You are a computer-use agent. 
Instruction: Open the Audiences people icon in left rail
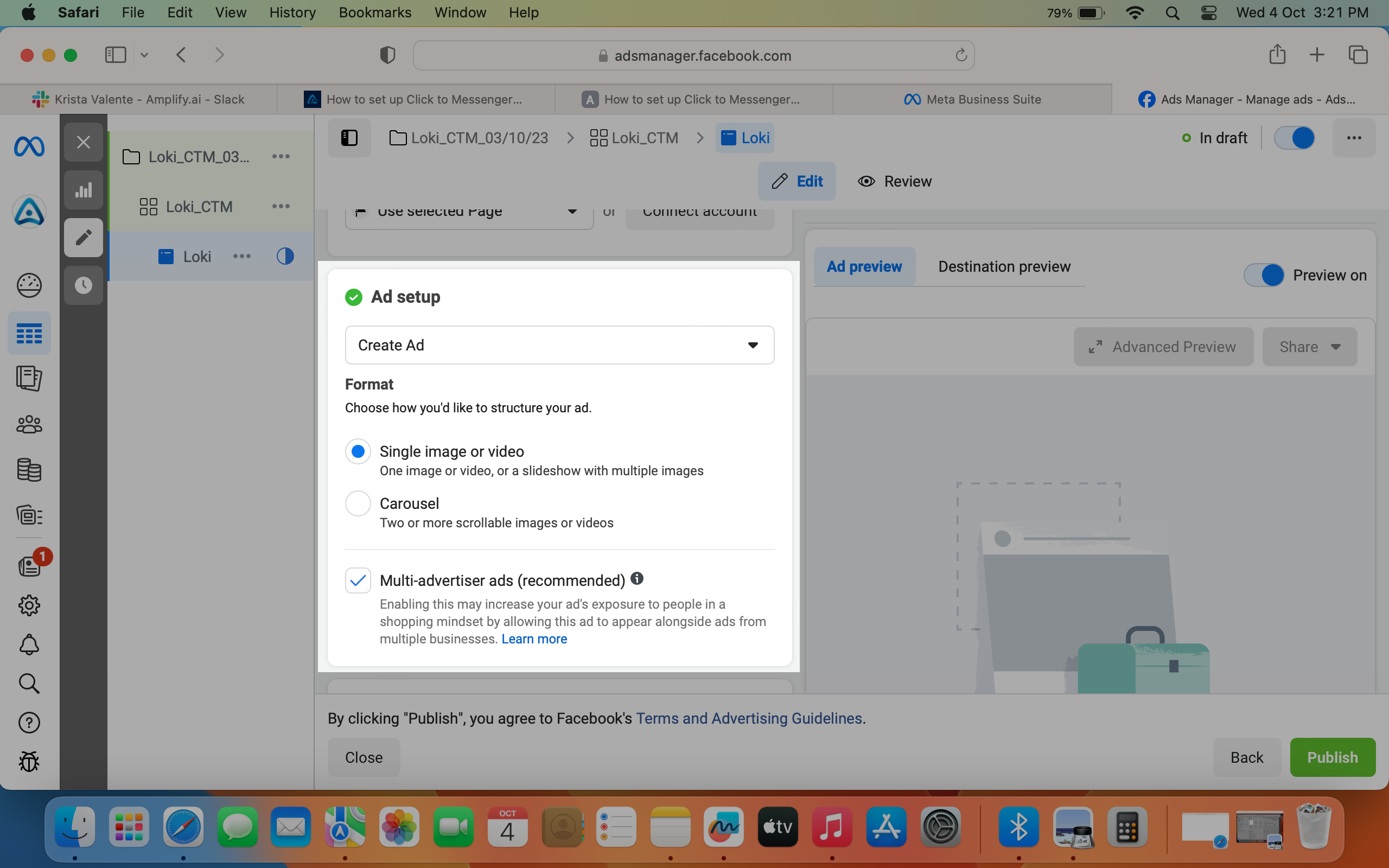29,425
